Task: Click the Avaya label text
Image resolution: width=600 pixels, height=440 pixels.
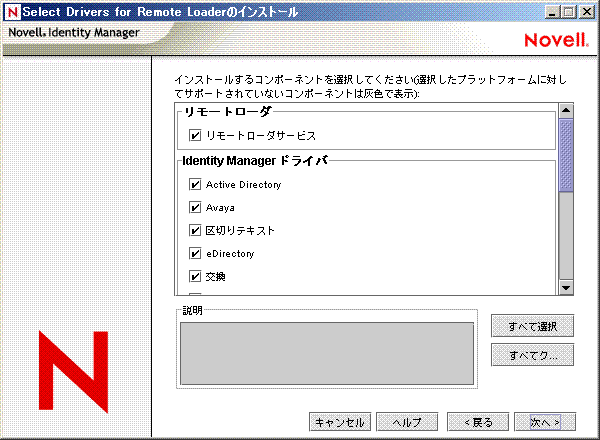Action: click(x=220, y=208)
